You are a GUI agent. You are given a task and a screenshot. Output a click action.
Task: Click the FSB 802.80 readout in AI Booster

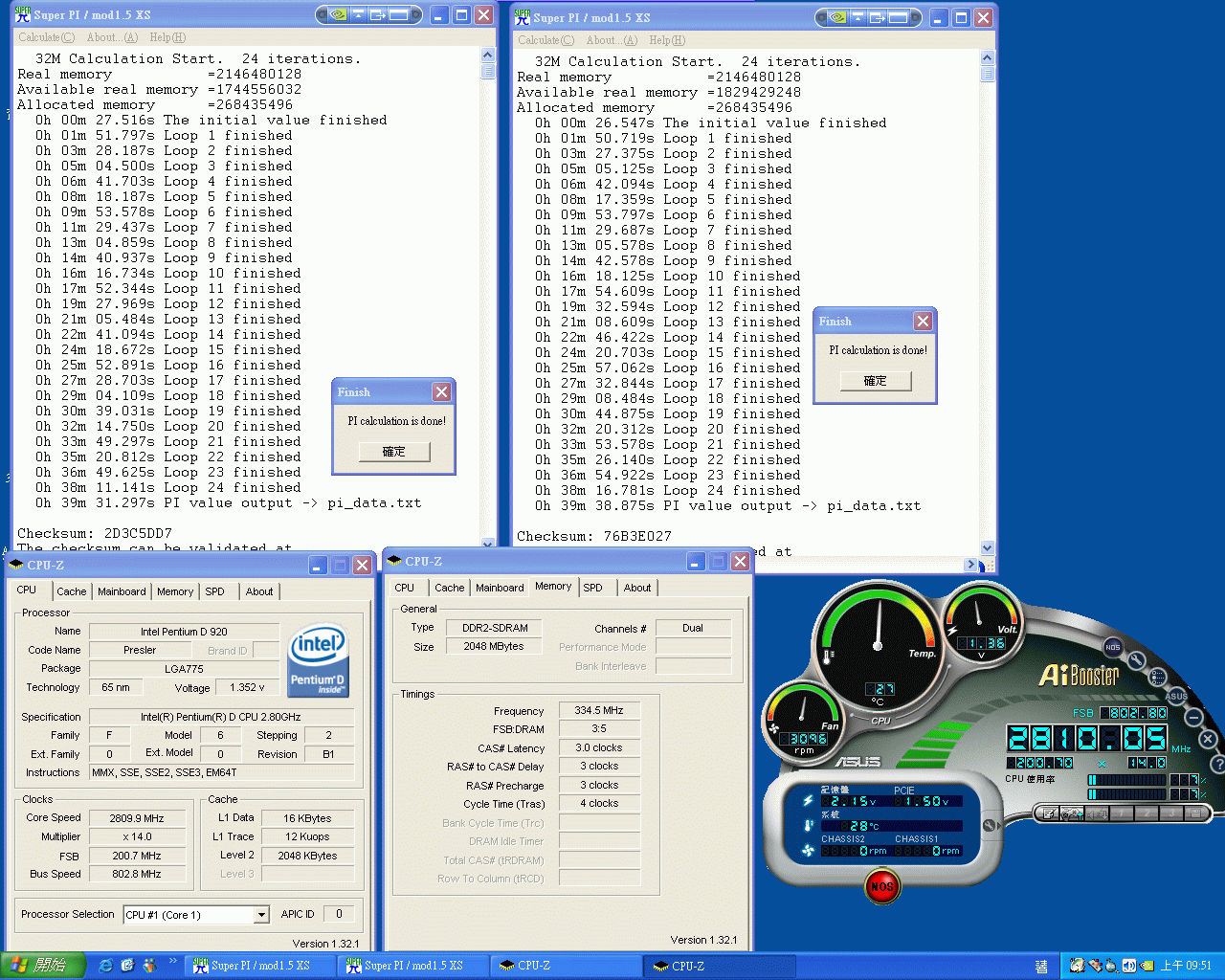pyautogui.click(x=1134, y=713)
